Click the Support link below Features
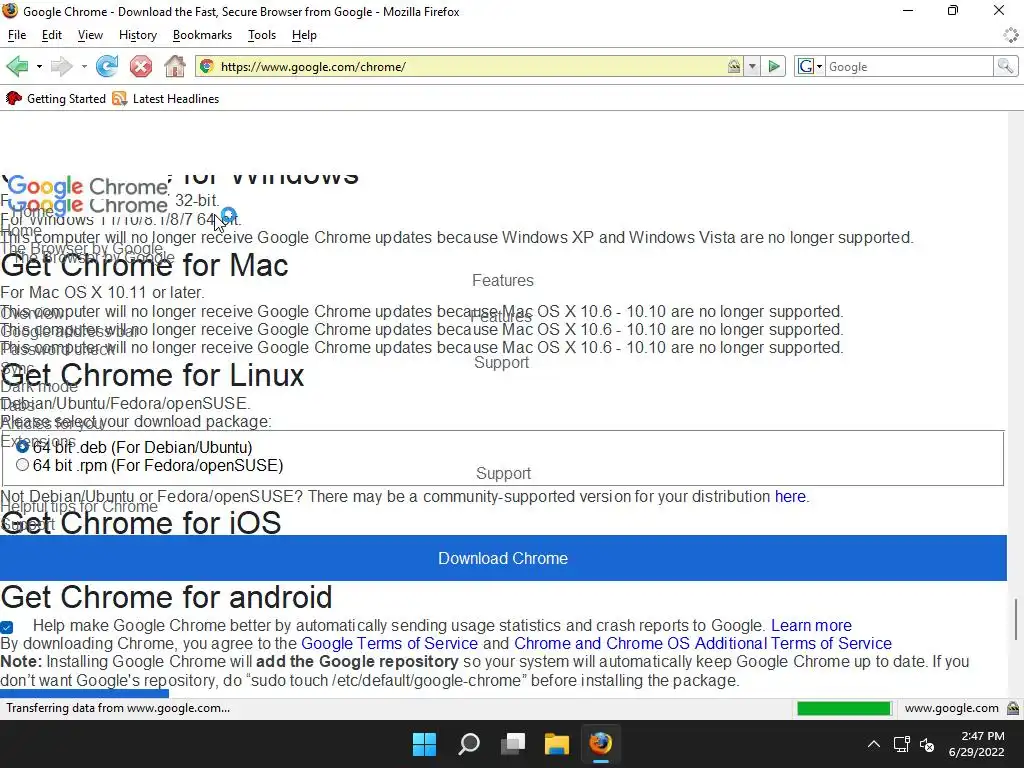1024x768 pixels. tap(502, 362)
